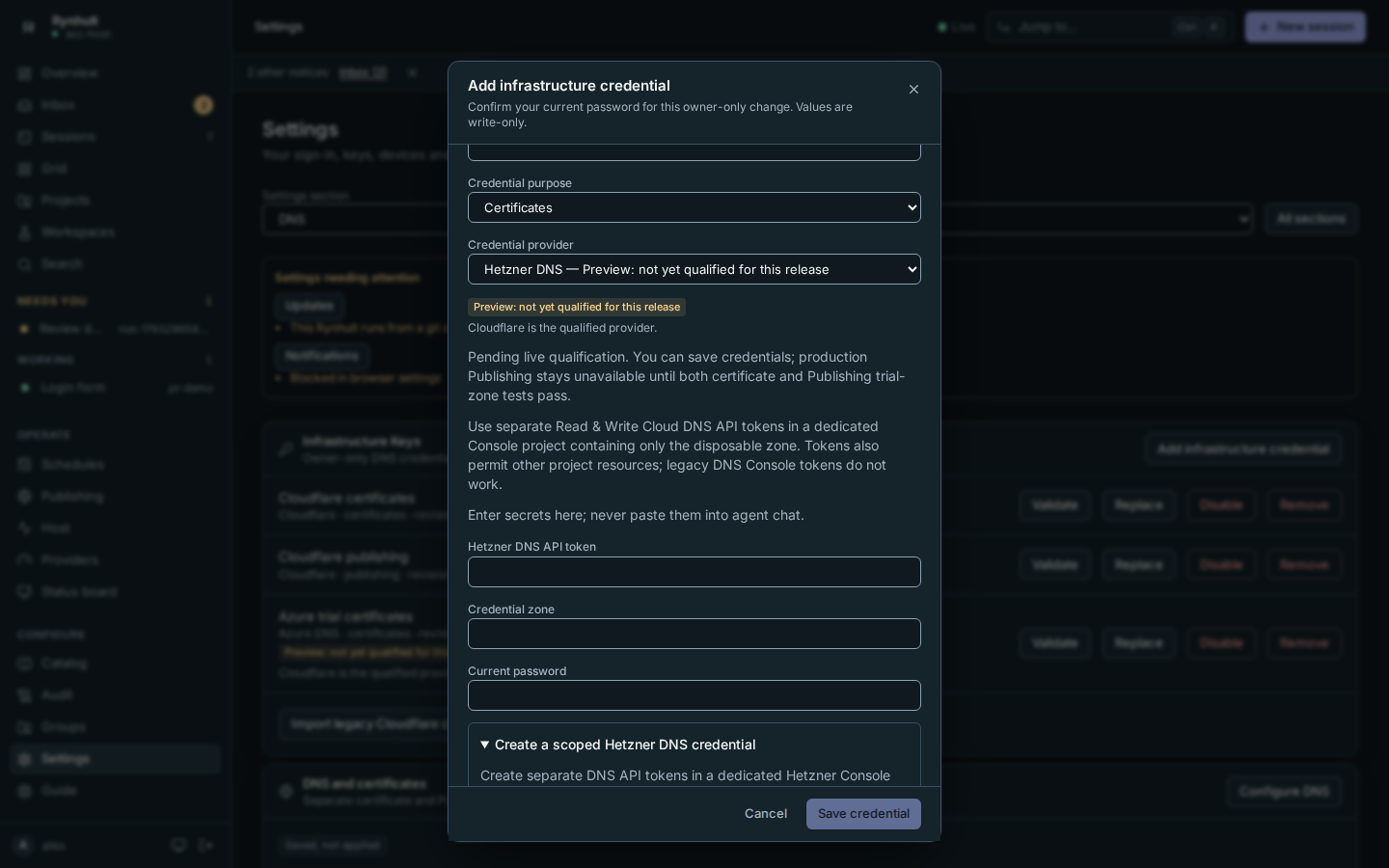The image size is (1389, 868).
Task: Click Save credential
Action: click(x=863, y=814)
